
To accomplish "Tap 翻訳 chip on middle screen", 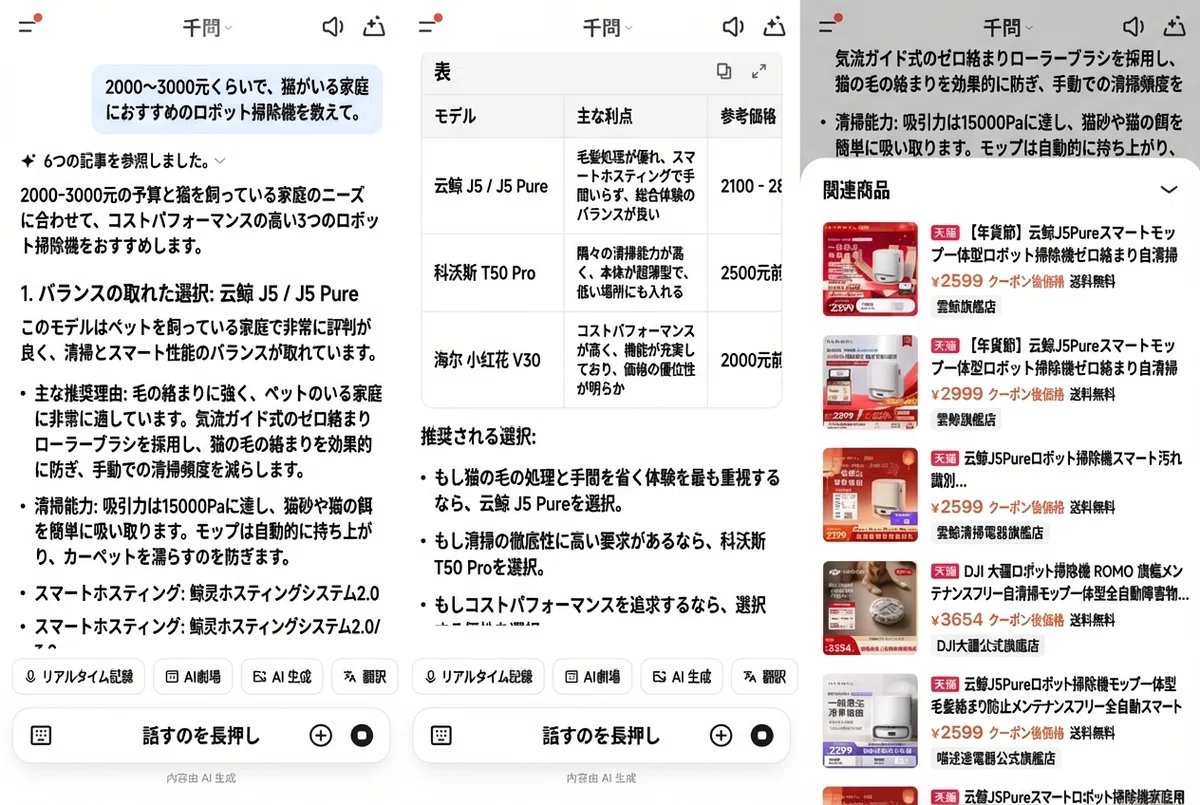I will pos(764,677).
